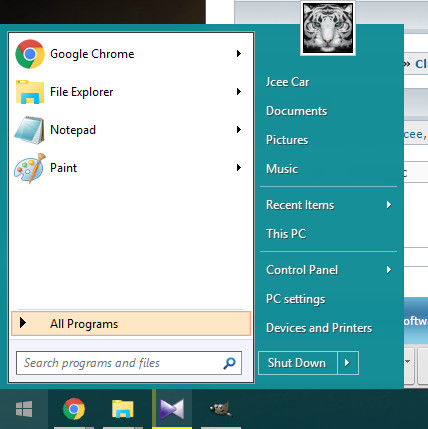Expand the Recent Items submenu arrow
428x429 pixels.
pos(389,205)
